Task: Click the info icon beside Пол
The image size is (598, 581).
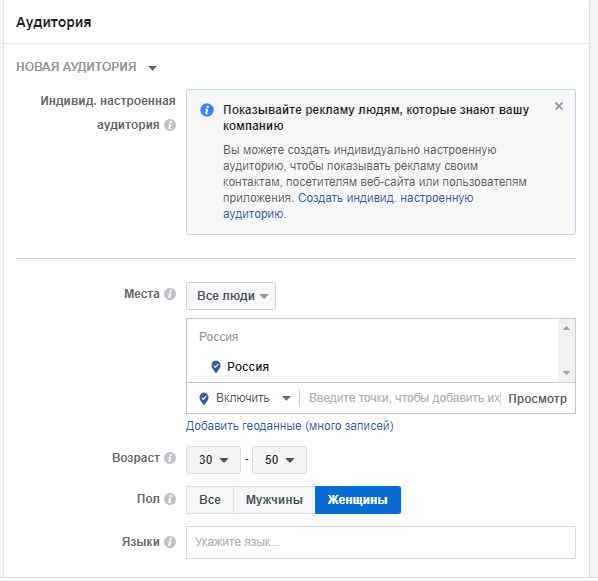Action: tap(170, 499)
